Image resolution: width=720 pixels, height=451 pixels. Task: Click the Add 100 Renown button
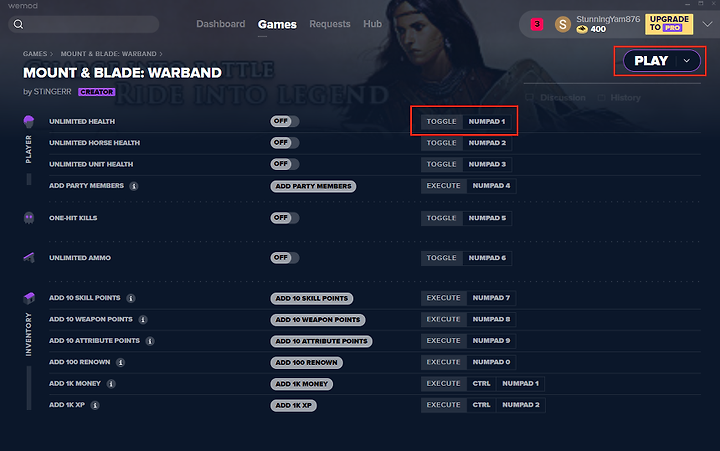(306, 362)
